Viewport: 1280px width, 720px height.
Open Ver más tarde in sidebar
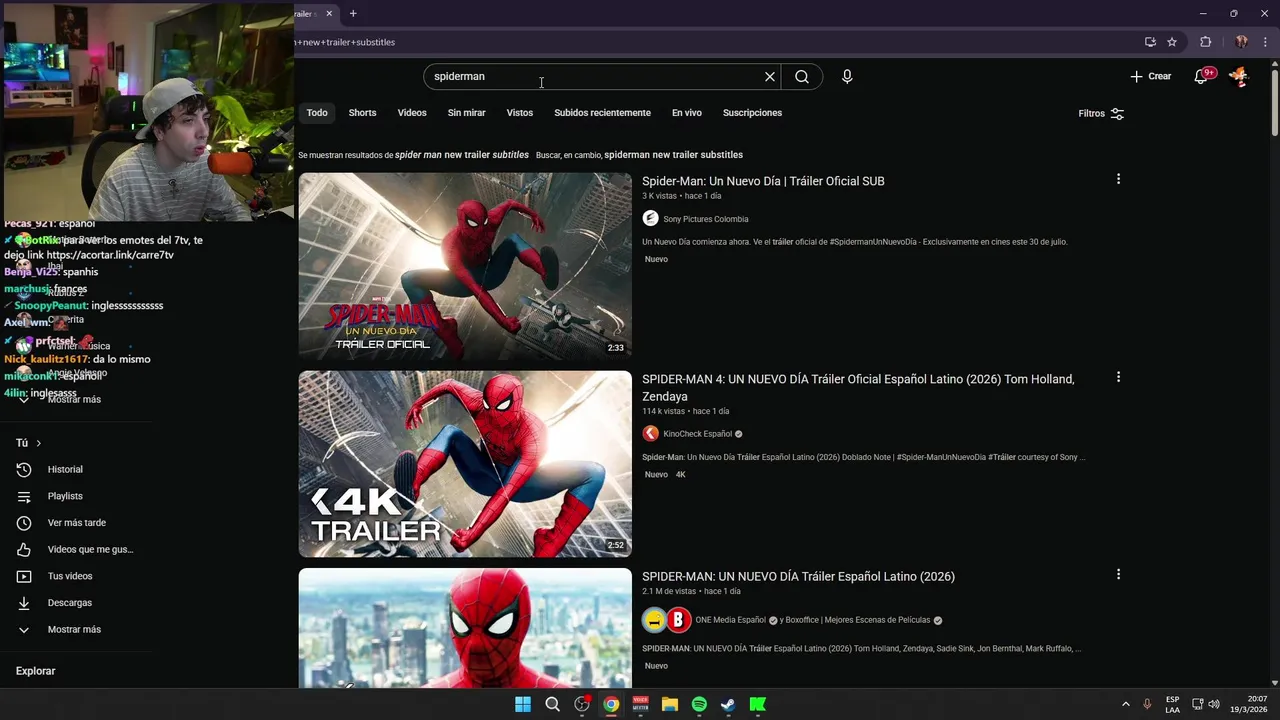click(x=75, y=523)
